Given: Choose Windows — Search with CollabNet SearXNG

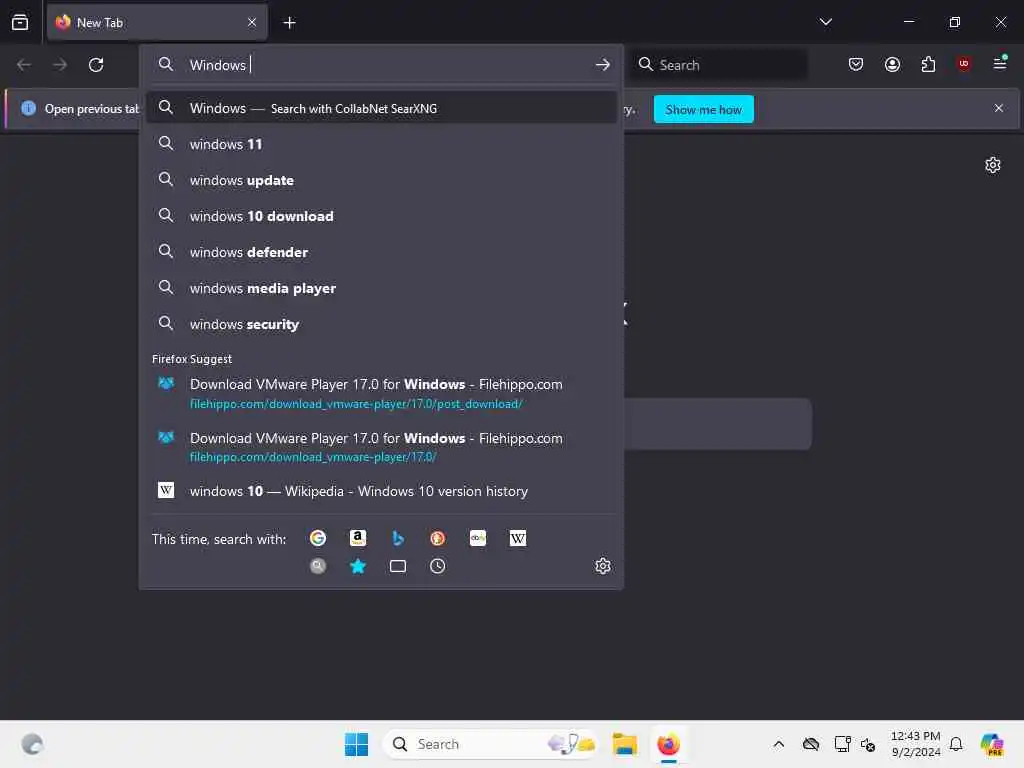Looking at the screenshot, I should coord(382,108).
